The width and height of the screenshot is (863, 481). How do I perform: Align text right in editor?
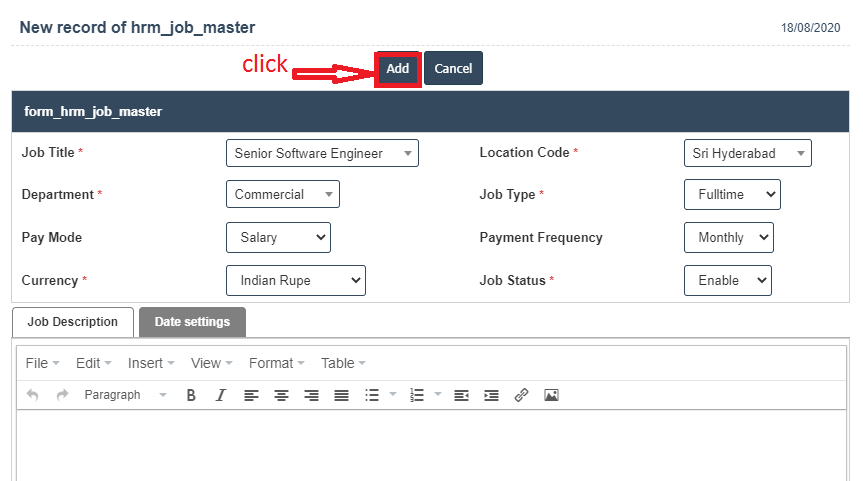311,395
